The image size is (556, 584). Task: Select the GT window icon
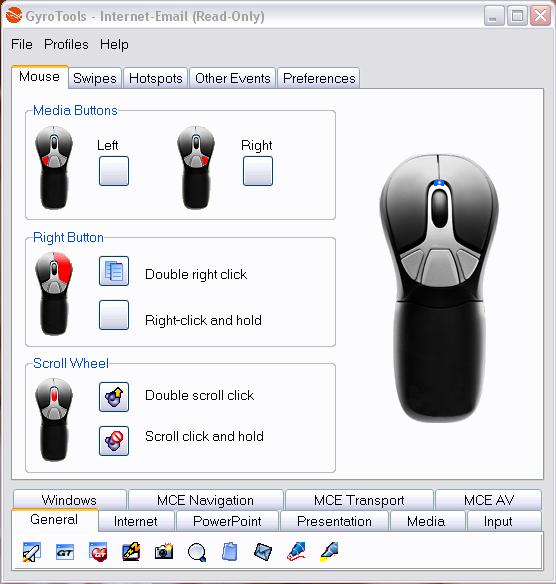click(x=65, y=552)
